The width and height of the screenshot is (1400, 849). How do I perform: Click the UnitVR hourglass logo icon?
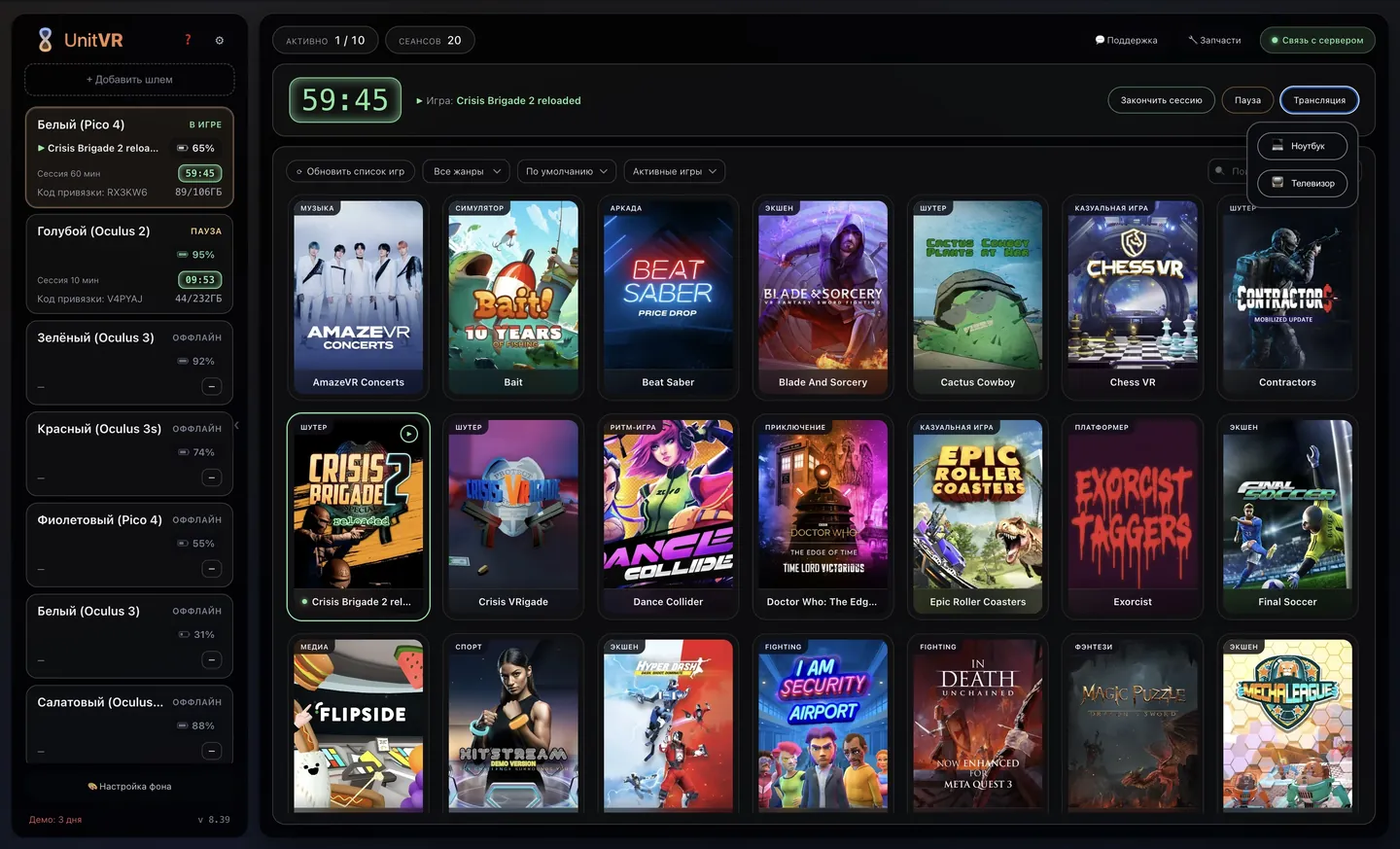[x=45, y=40]
